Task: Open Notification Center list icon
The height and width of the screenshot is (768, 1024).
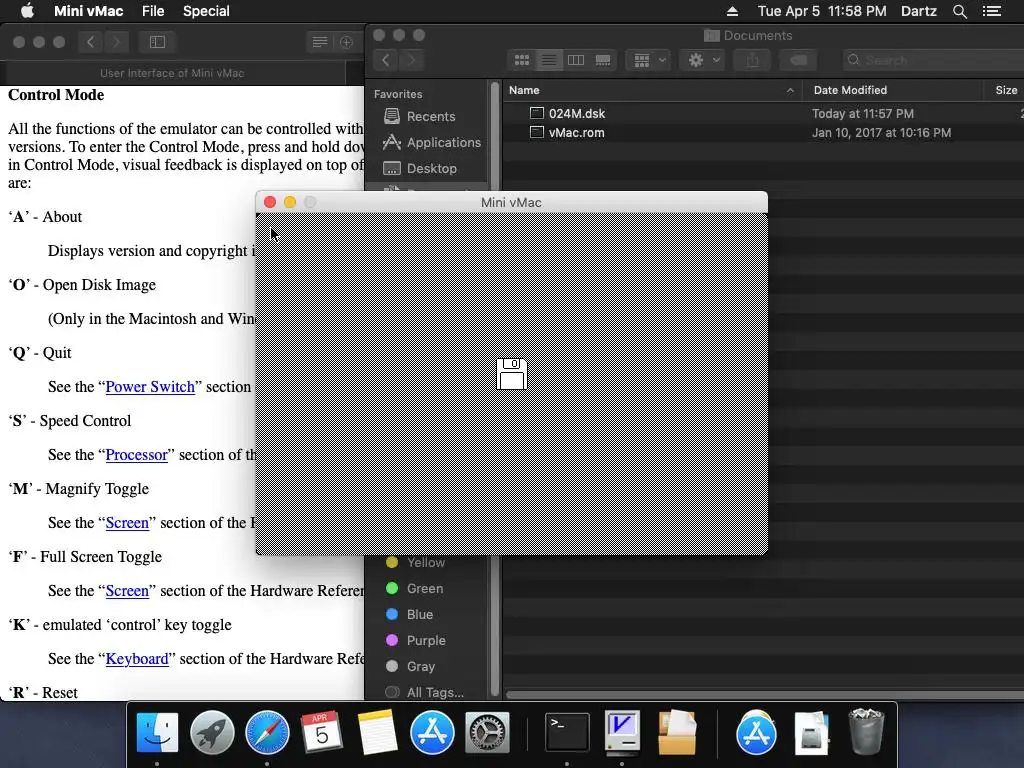Action: (991, 11)
